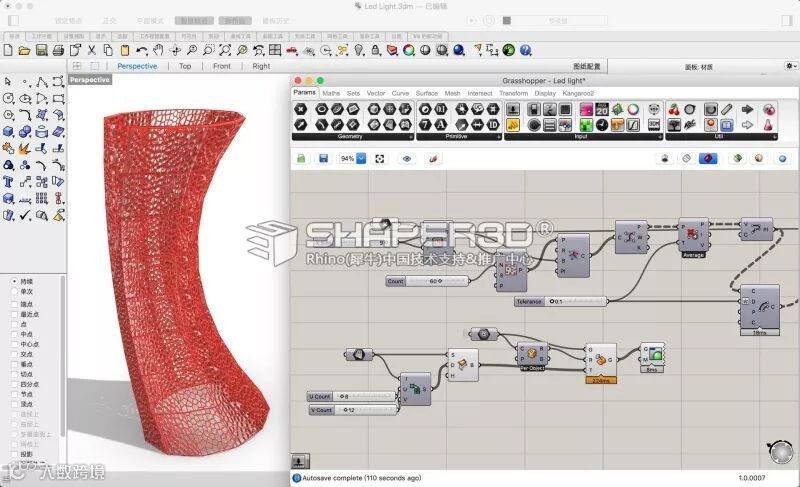Expand the Input panel group
Screen dimensions: 800x487
click(583, 137)
